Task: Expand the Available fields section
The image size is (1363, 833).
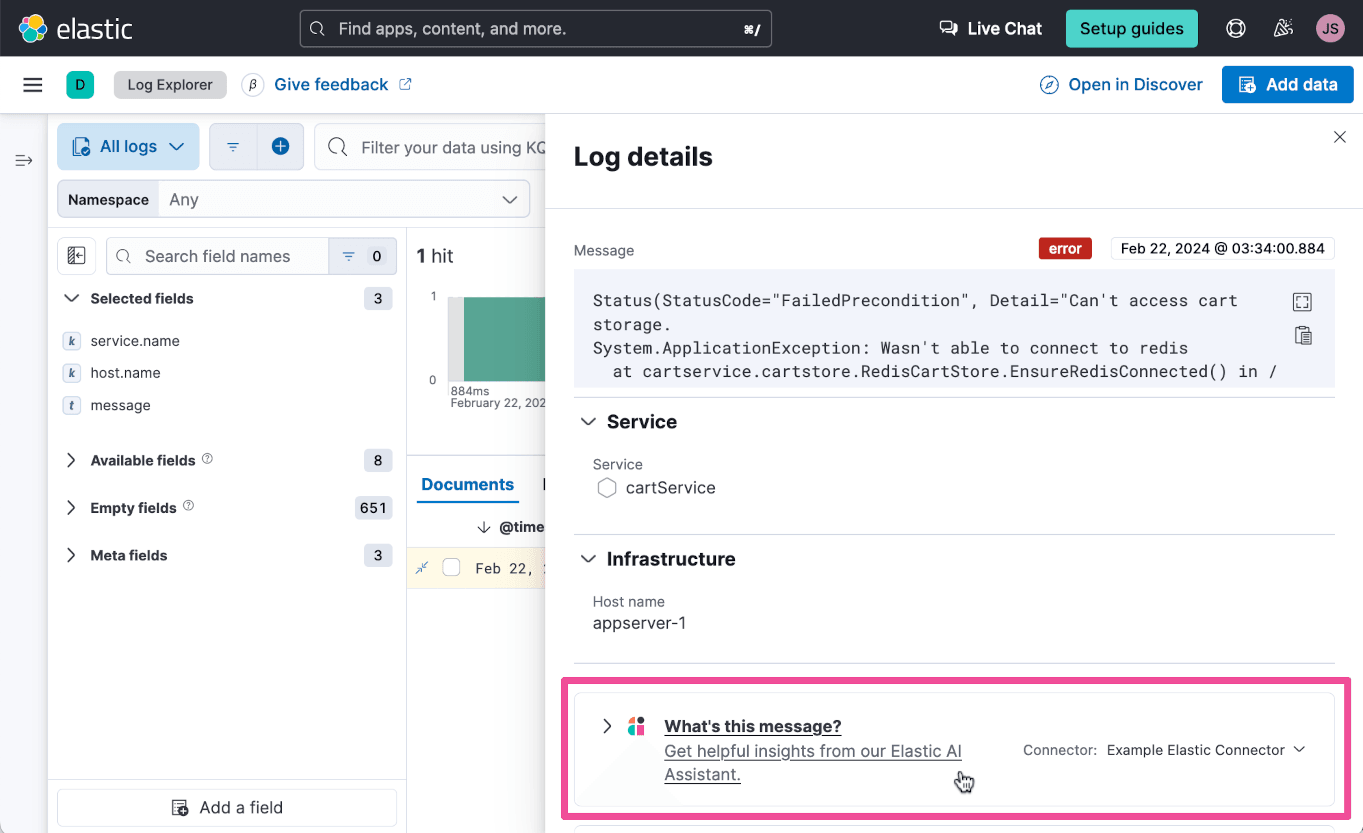Action: click(71, 460)
